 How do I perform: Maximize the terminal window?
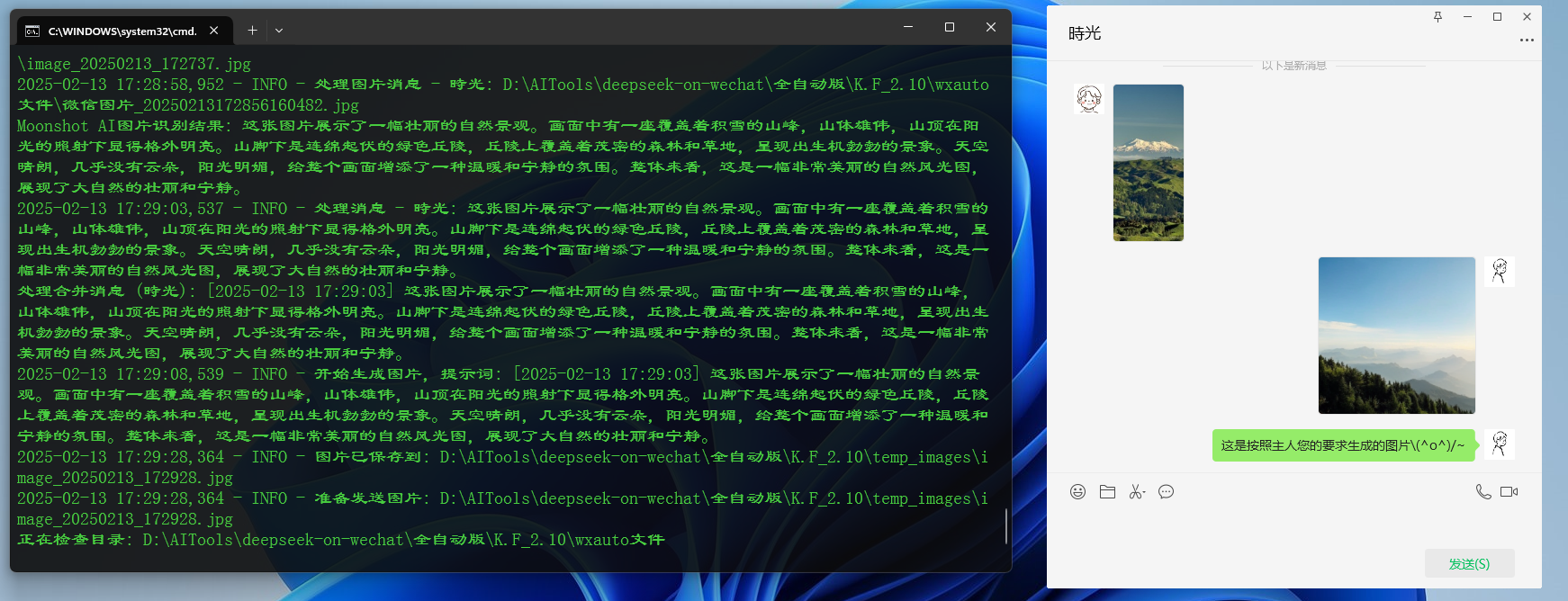949,27
